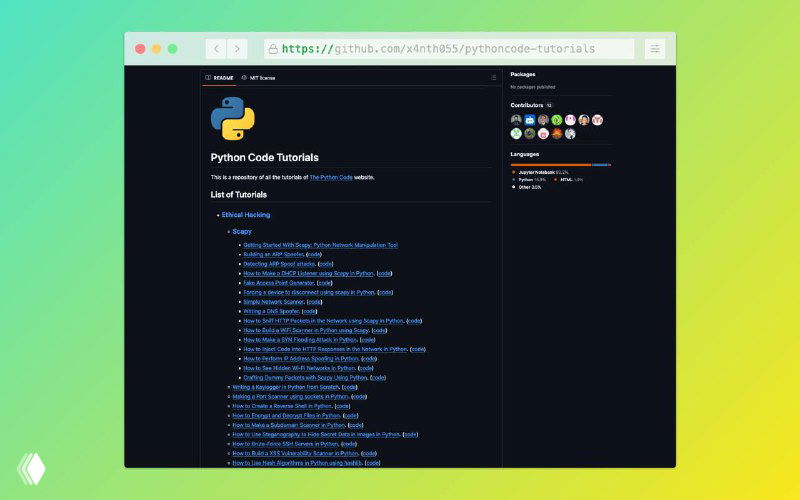Open the blue robot contributor avatar
Screen dimensions: 800x500
click(530, 120)
